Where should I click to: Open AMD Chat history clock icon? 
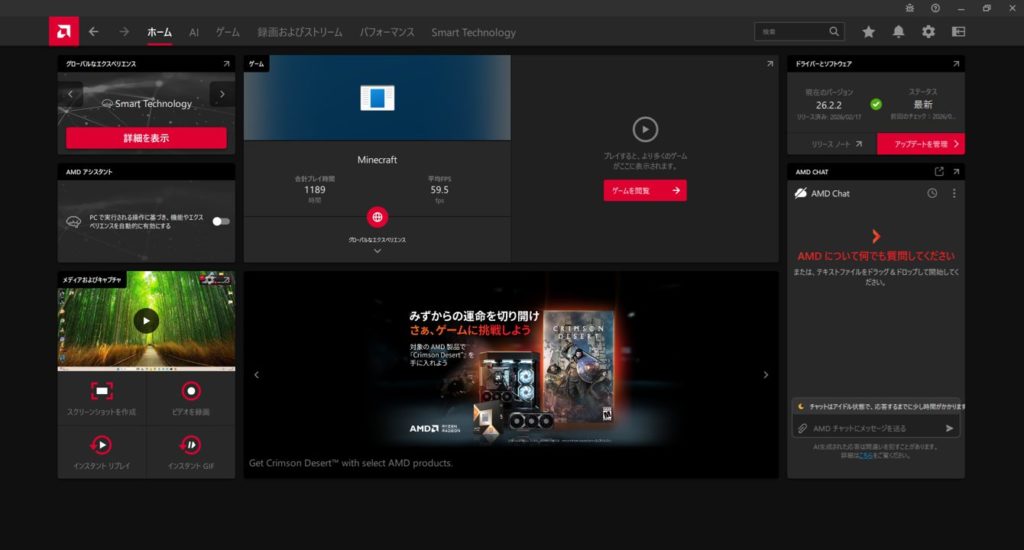932,193
